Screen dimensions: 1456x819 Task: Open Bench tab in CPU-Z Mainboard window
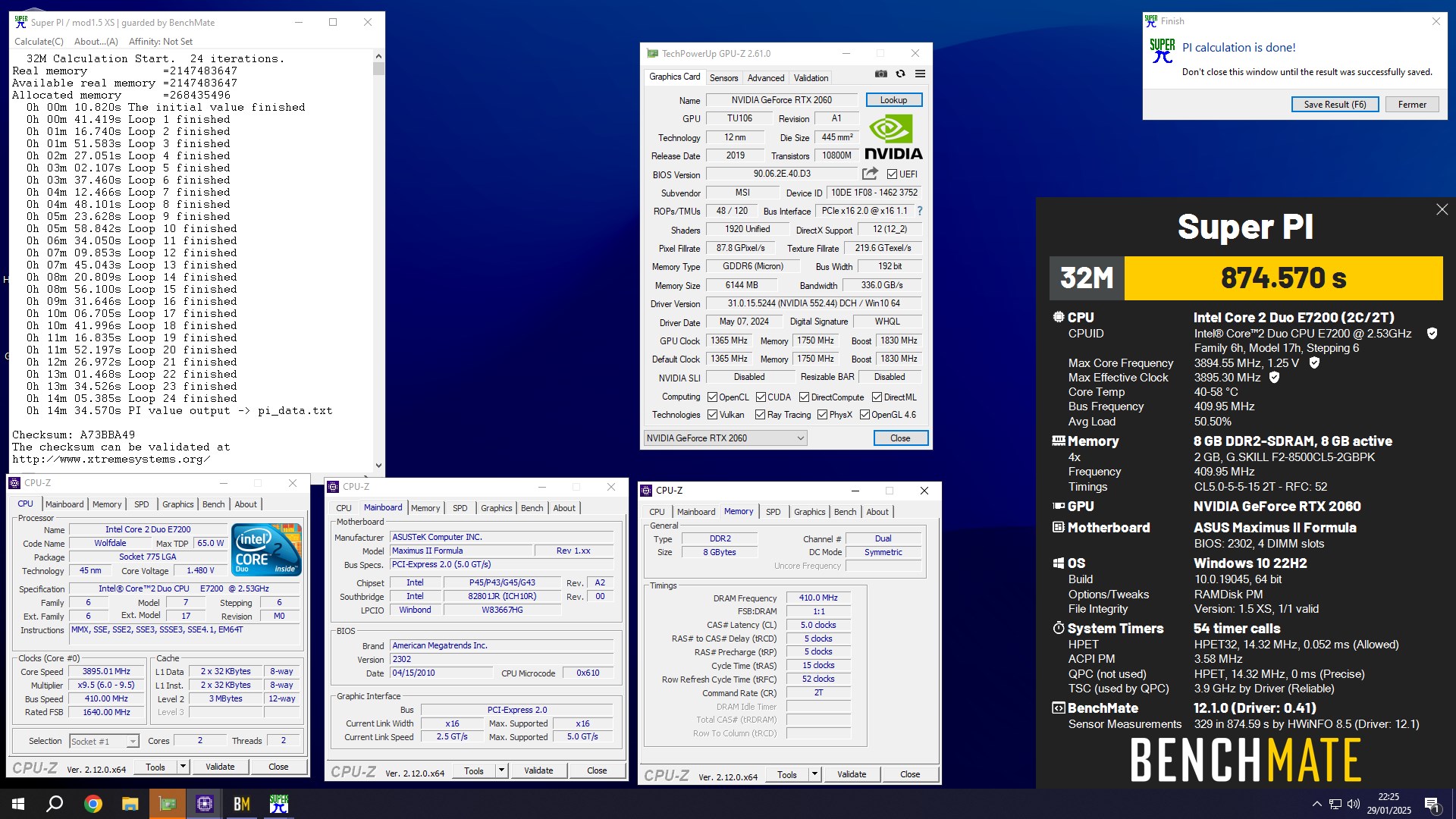532,508
